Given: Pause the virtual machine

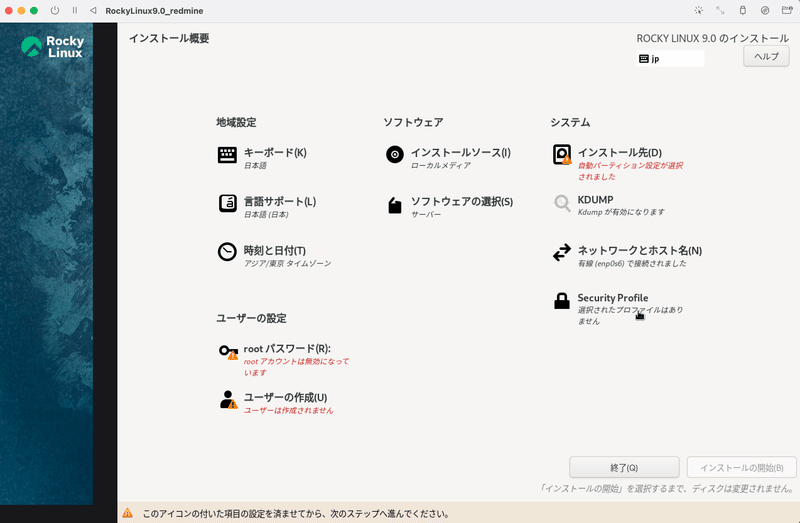Looking at the screenshot, I should [75, 10].
